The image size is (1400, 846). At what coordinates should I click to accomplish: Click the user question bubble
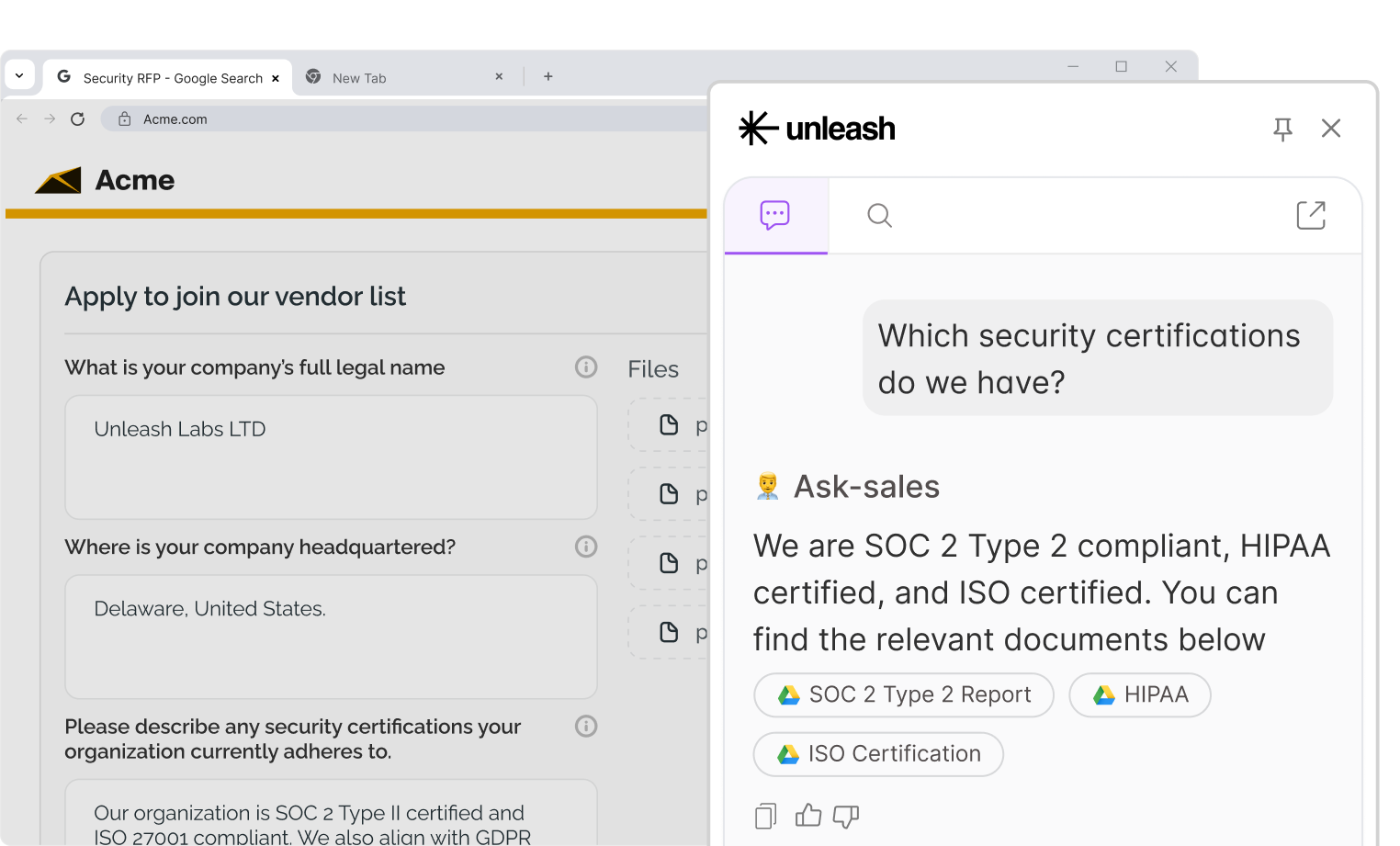click(1098, 358)
